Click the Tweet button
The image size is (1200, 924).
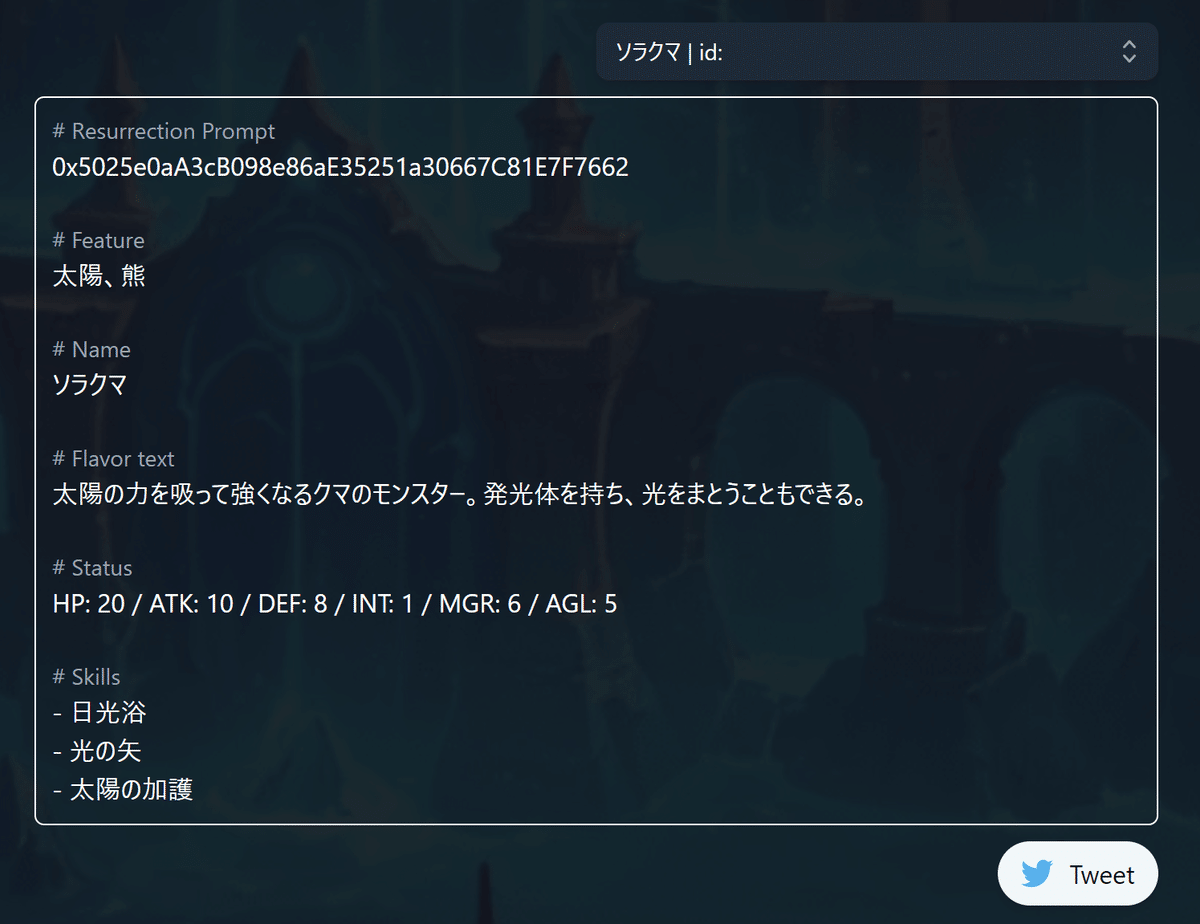coord(1078,874)
